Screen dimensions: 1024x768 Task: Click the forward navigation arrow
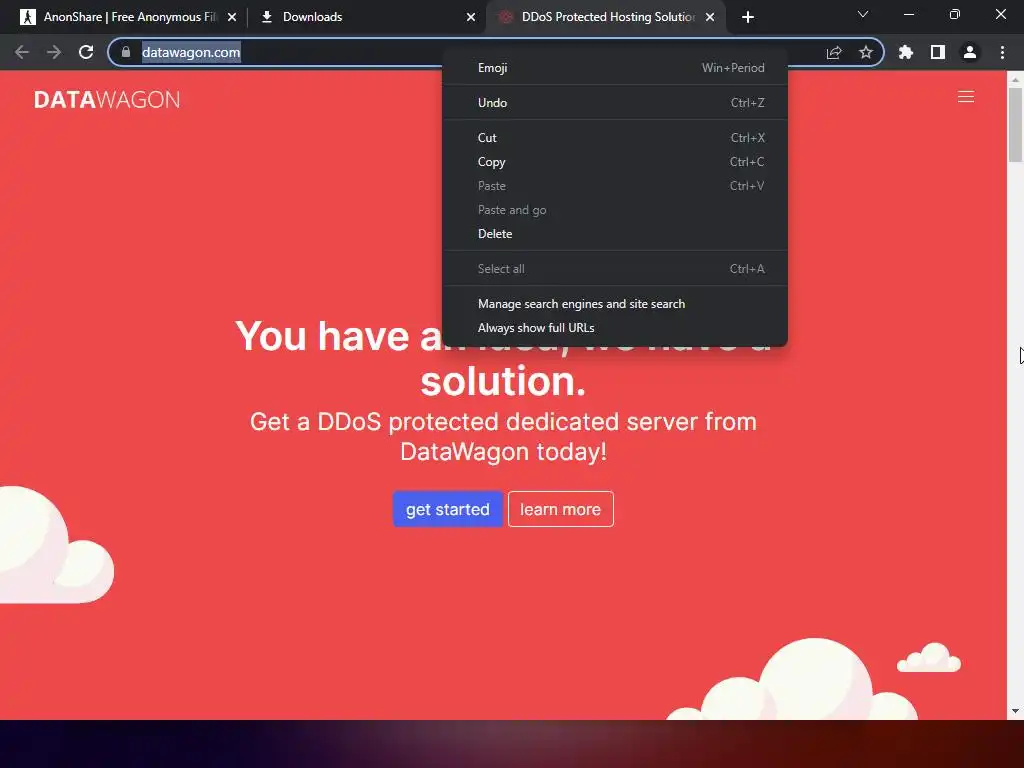[54, 52]
